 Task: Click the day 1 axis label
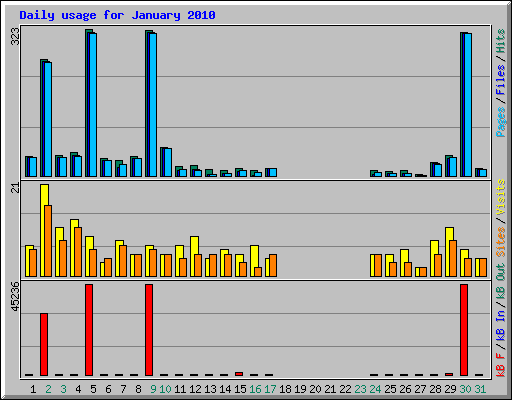click(x=33, y=389)
